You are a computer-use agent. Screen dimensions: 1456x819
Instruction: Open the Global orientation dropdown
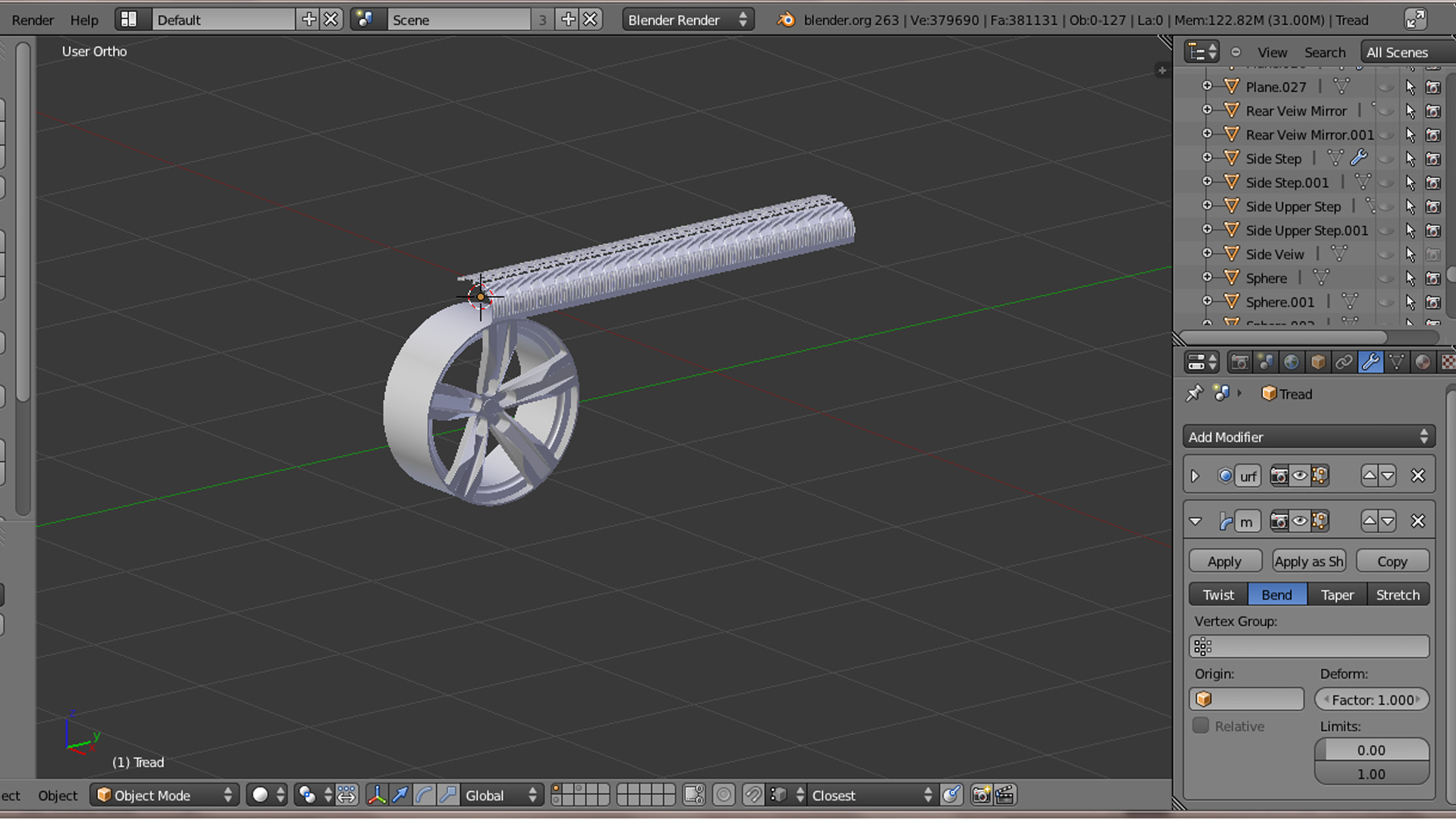[x=500, y=795]
